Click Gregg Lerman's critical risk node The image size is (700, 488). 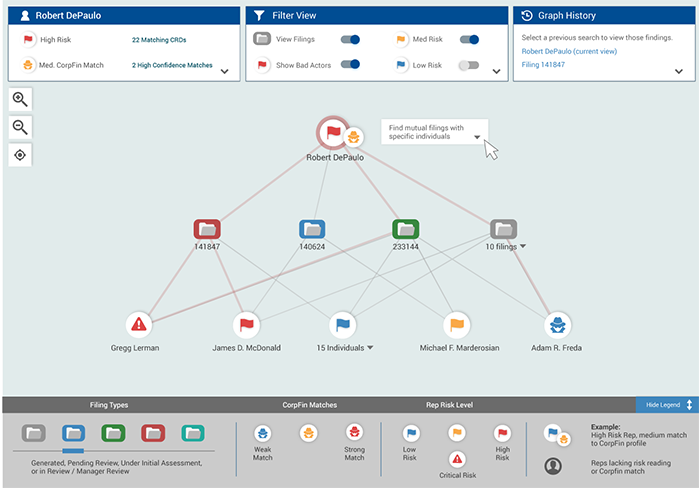(140, 324)
